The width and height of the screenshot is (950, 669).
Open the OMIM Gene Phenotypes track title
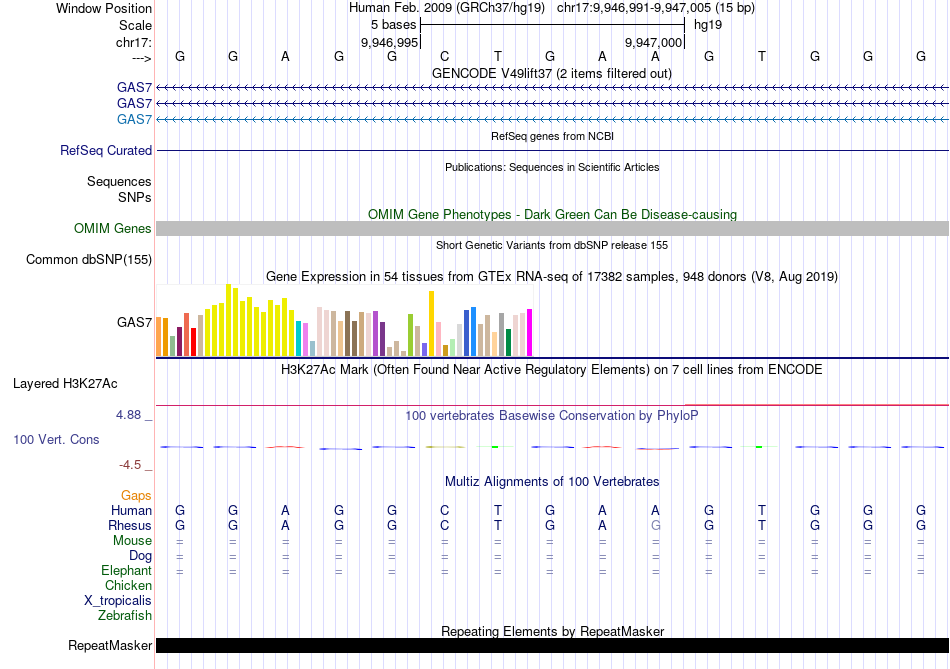click(x=552, y=214)
